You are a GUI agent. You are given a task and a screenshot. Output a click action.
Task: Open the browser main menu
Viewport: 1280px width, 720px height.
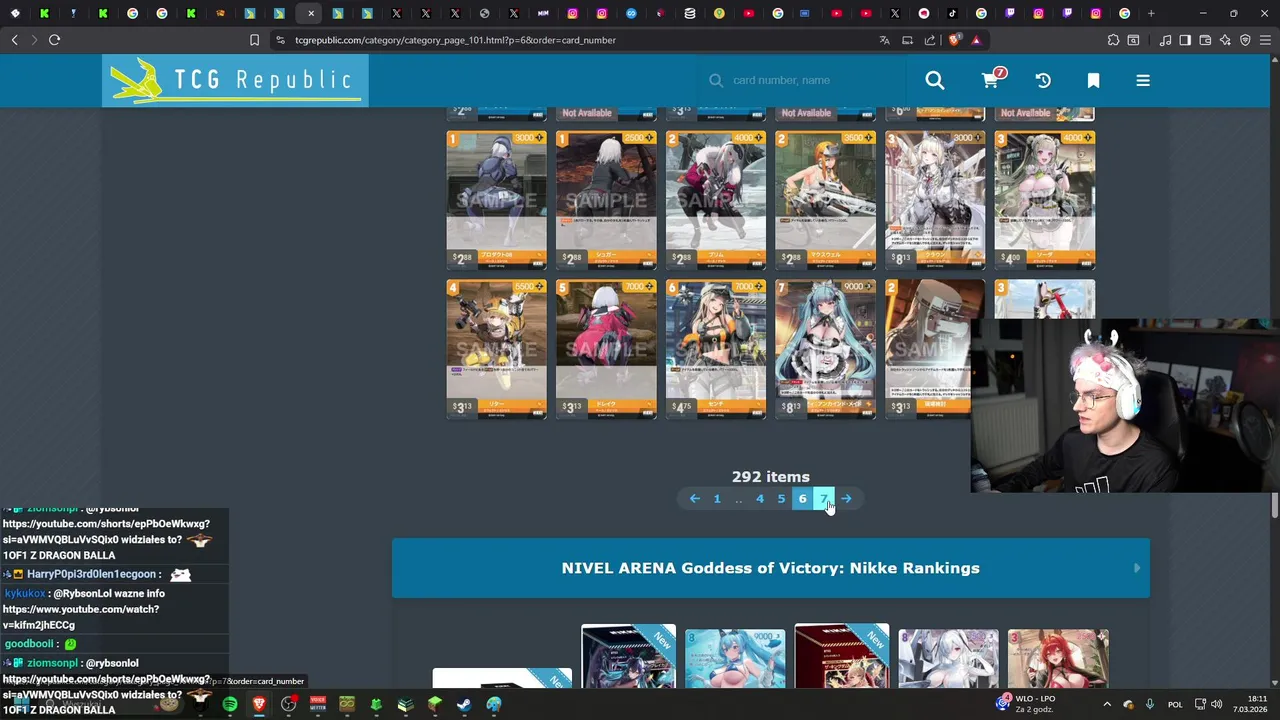pyautogui.click(x=1265, y=40)
